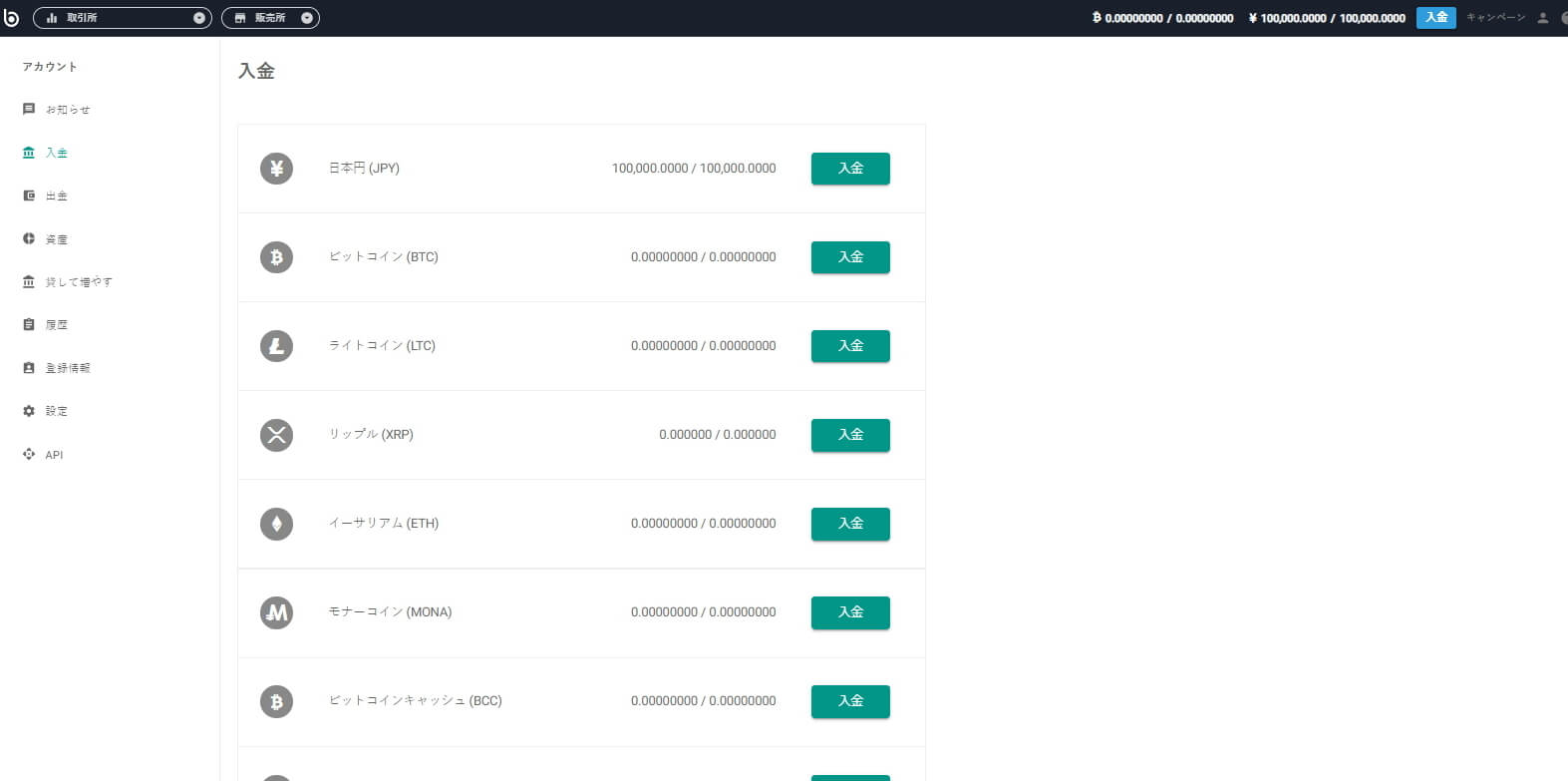Click the blue 入金 button in the top bar
1568x781 pixels.
(1435, 18)
